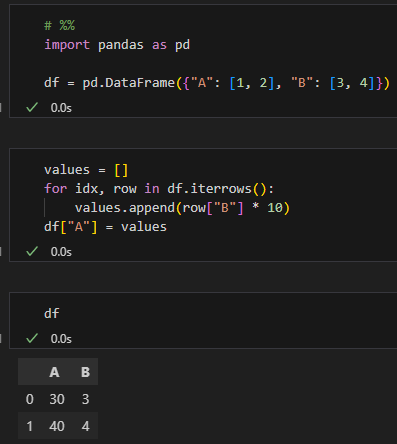
Task: Click the value 30 in the output table
Action: [x=57, y=399]
